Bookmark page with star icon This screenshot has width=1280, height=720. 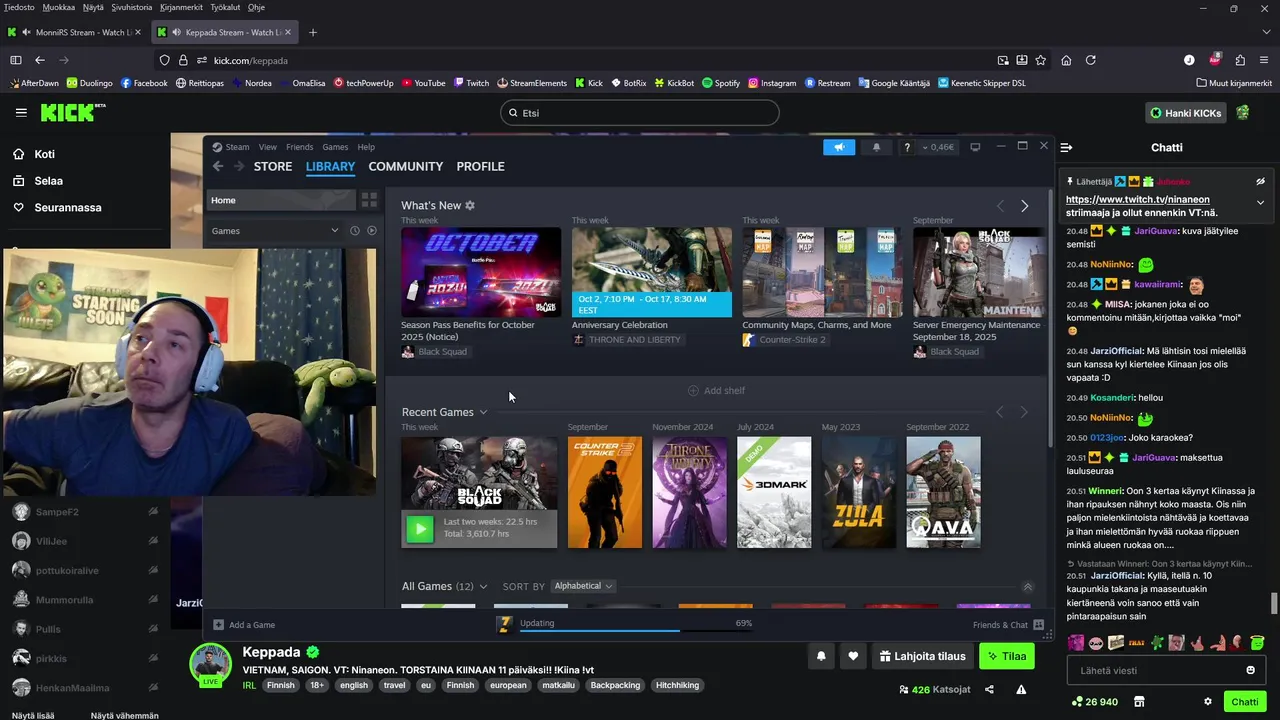click(1041, 60)
